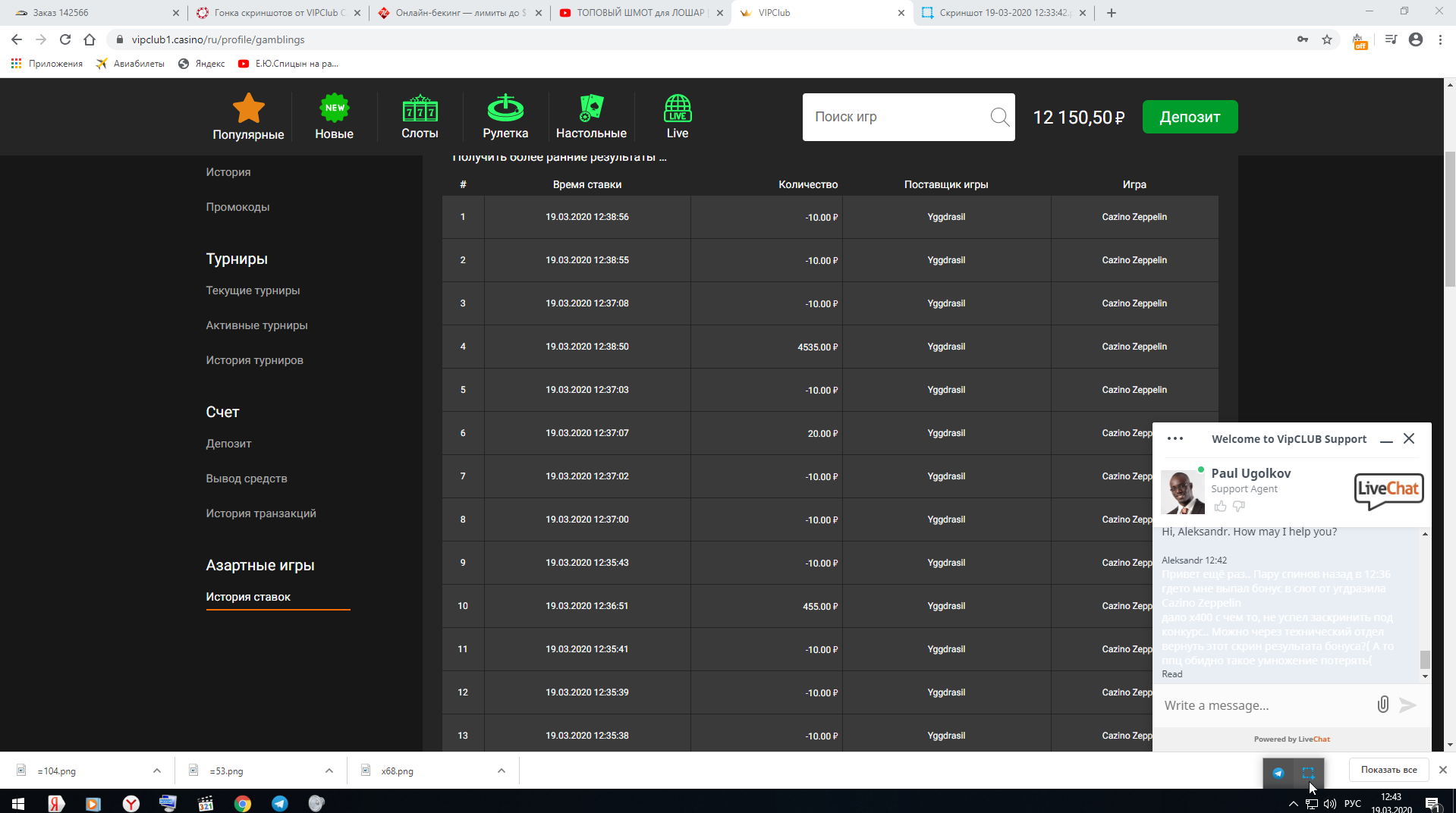Open the Слоты slot machine category
The width and height of the screenshot is (1456, 813).
[x=420, y=117]
